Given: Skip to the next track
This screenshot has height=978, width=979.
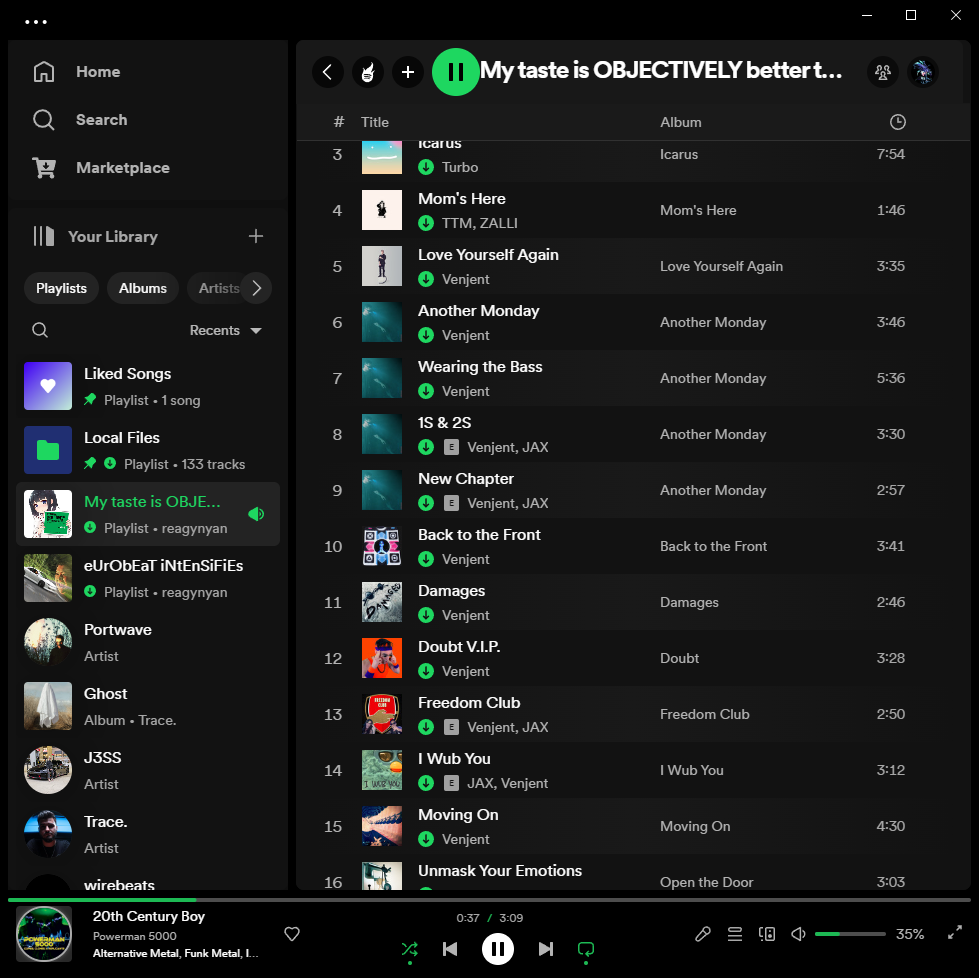Looking at the screenshot, I should [x=546, y=949].
